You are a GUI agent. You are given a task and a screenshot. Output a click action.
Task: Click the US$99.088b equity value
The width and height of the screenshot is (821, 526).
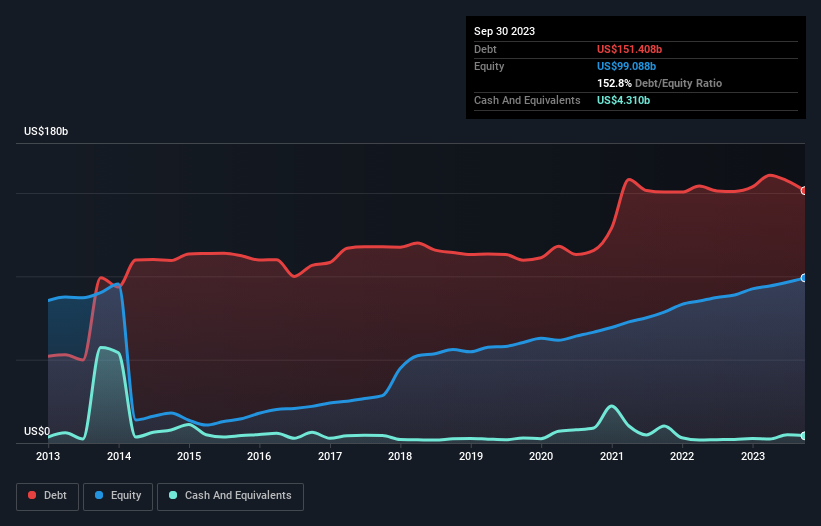pyautogui.click(x=626, y=66)
